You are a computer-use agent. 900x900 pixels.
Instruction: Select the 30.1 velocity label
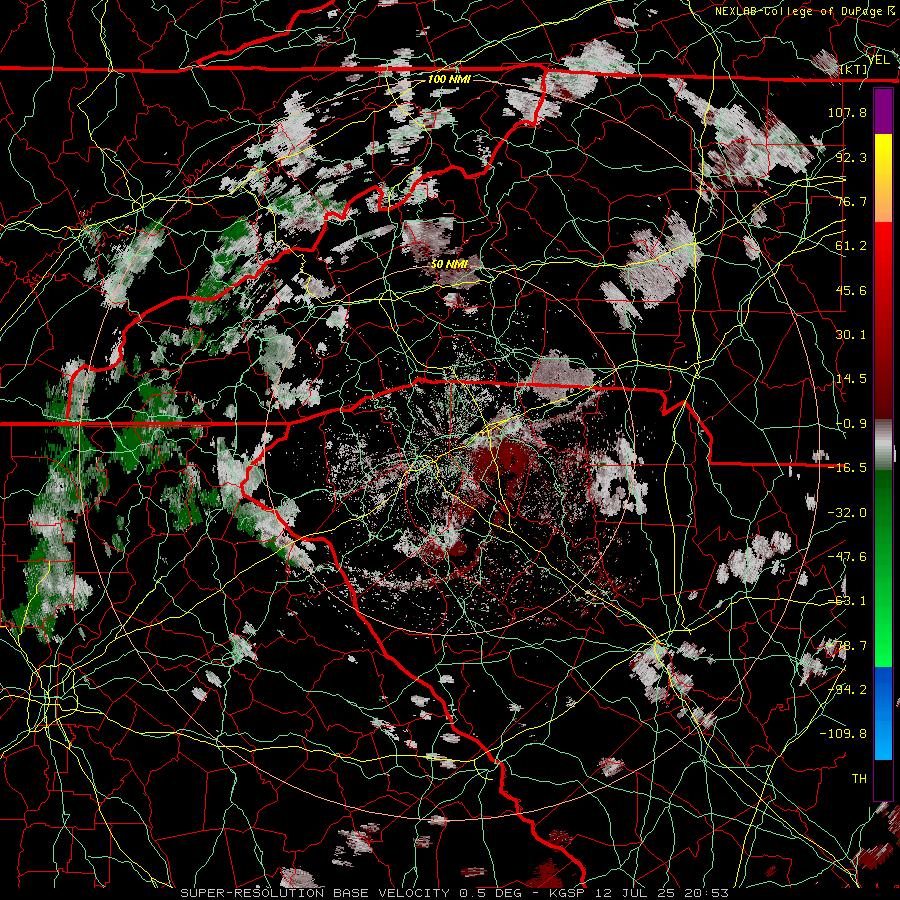click(851, 335)
